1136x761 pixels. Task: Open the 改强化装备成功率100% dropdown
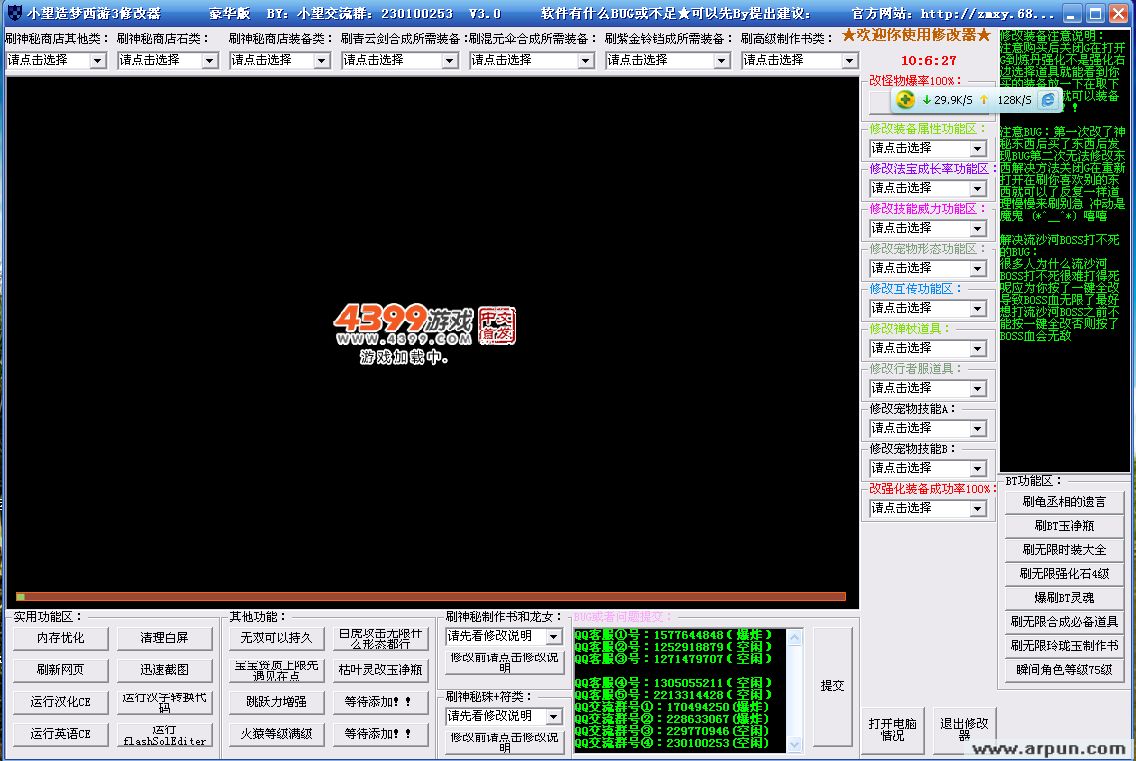tap(928, 509)
